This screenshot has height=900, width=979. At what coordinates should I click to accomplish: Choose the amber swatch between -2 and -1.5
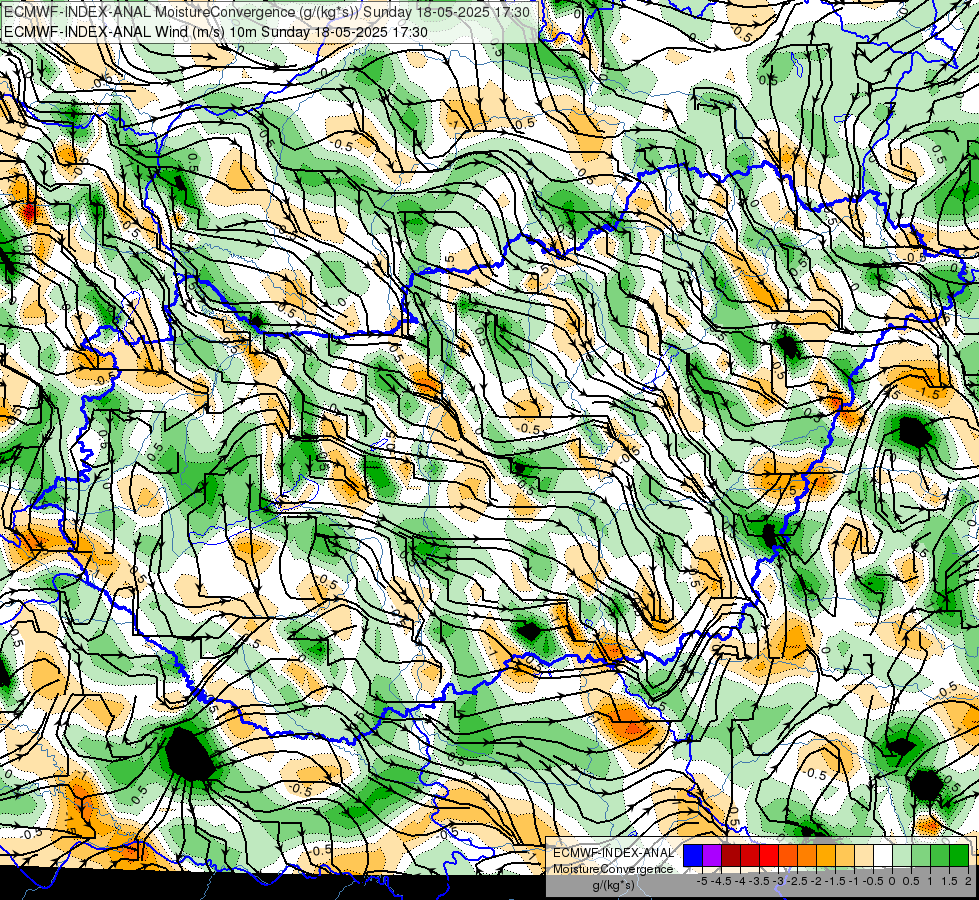coord(826,856)
